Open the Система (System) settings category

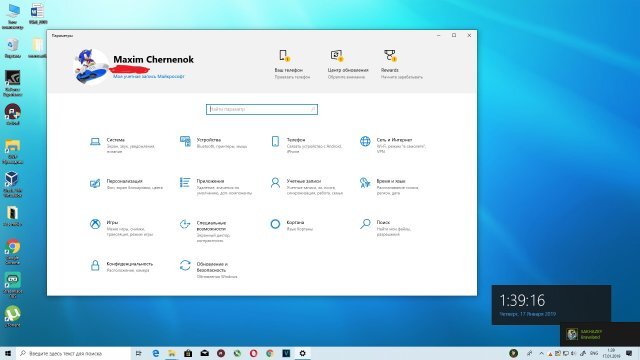[x=122, y=145]
